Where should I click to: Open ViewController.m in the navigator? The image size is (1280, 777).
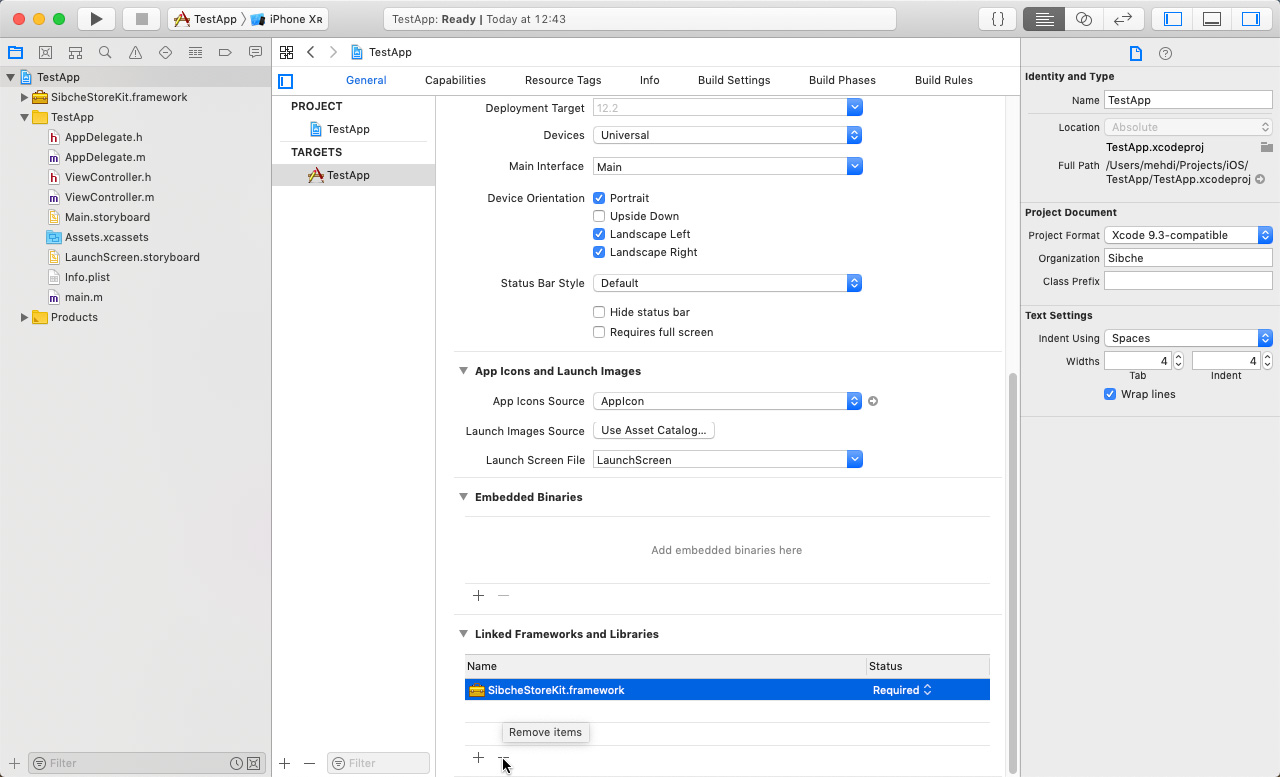(x=109, y=197)
